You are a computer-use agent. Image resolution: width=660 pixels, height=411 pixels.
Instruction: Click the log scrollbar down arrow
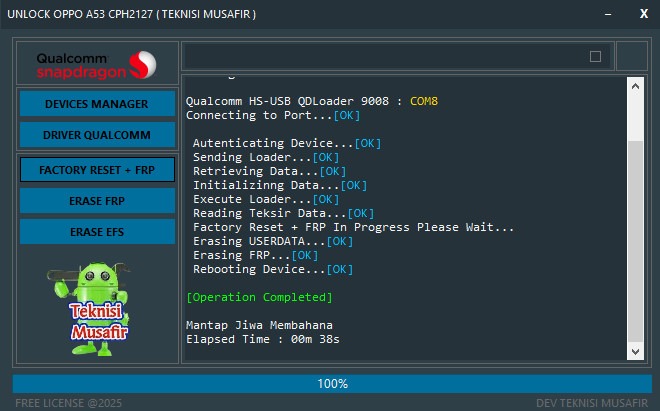click(635, 351)
